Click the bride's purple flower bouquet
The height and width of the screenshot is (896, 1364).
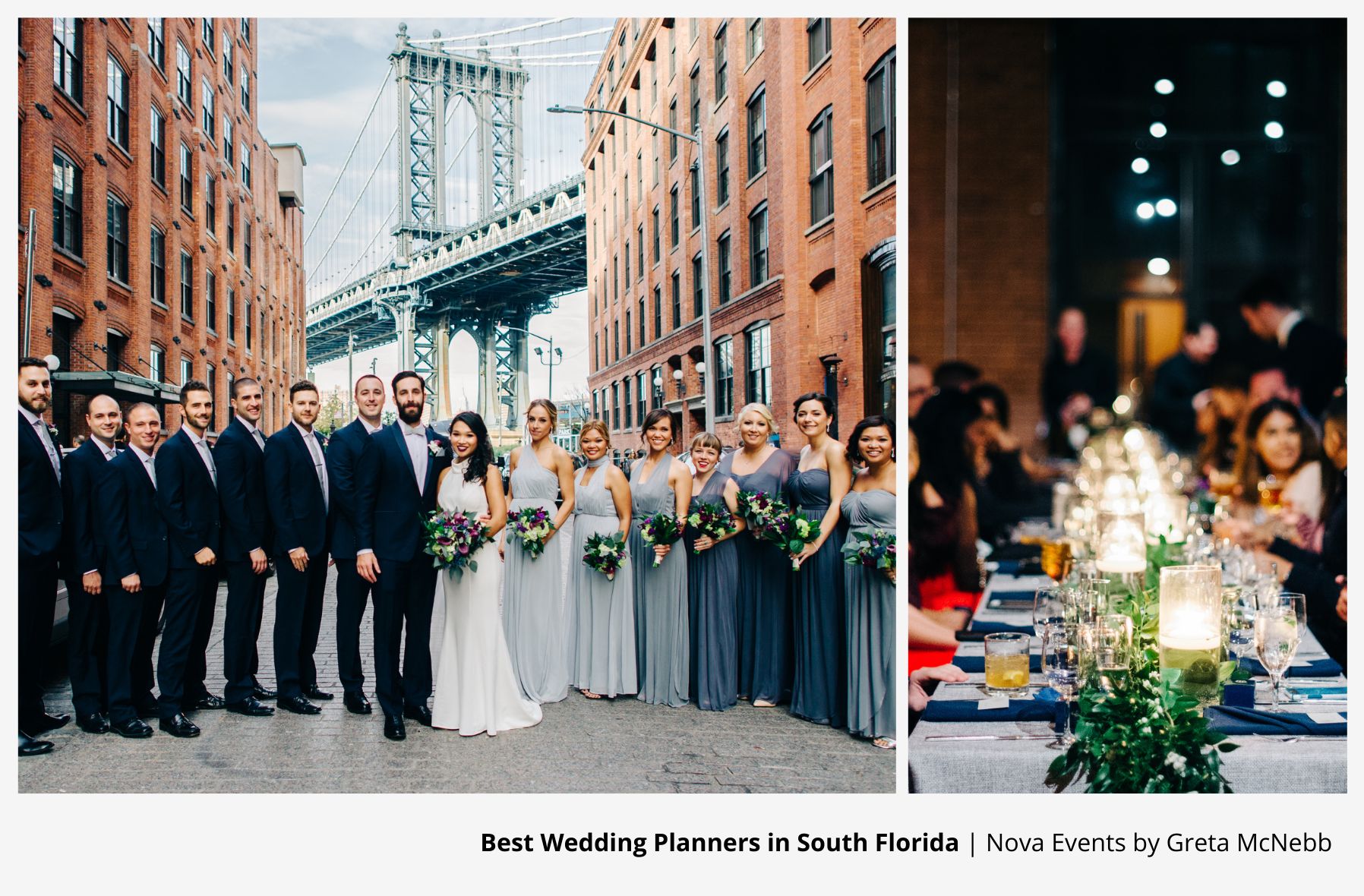(455, 541)
